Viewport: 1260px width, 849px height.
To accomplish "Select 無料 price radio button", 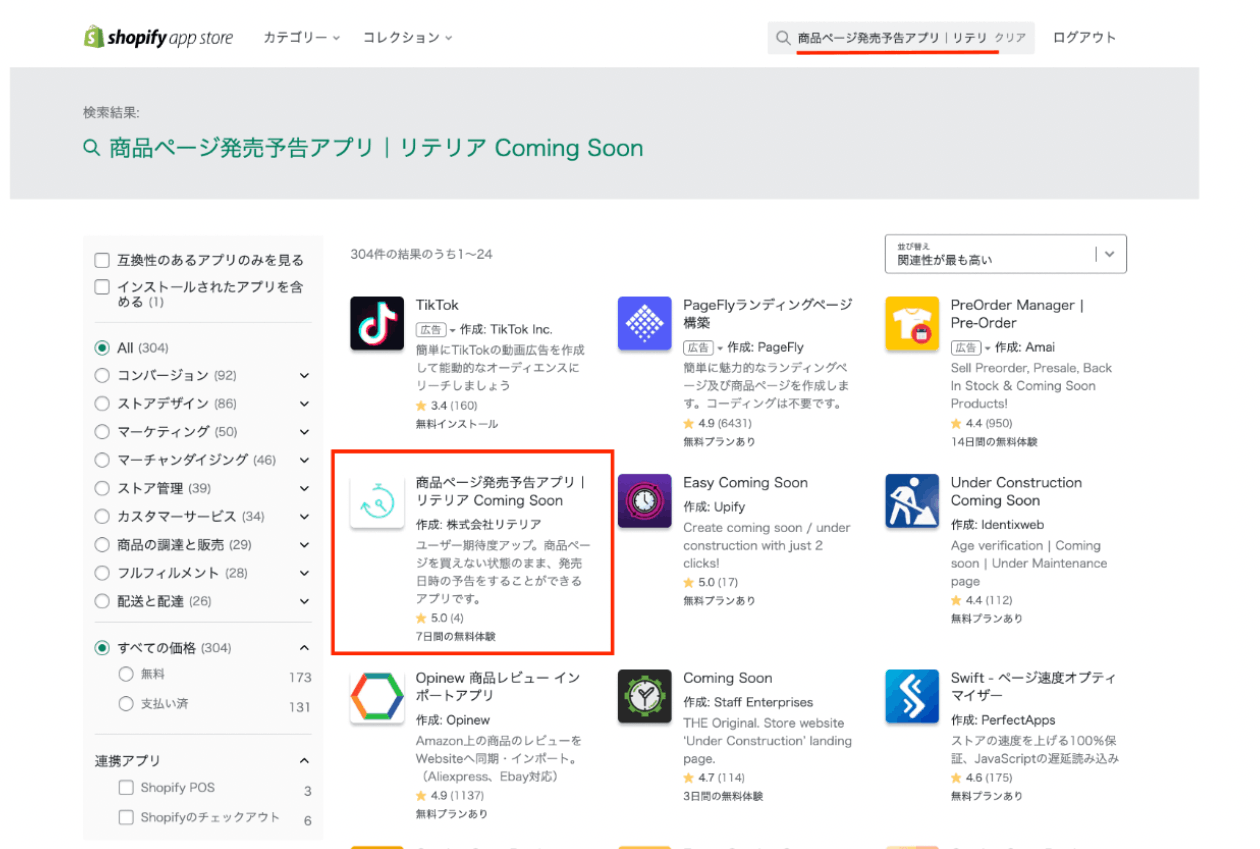I will tap(126, 675).
